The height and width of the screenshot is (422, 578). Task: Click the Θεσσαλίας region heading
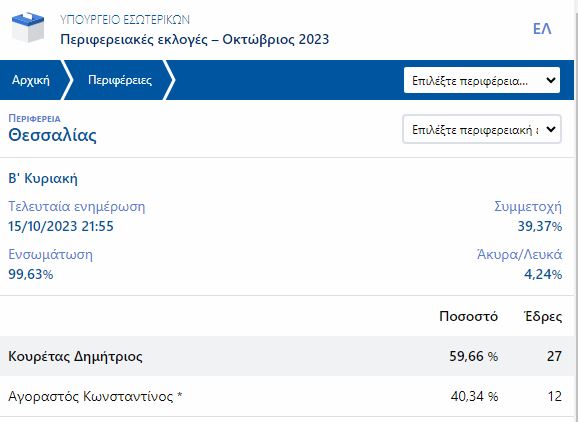pyautogui.click(x=52, y=135)
